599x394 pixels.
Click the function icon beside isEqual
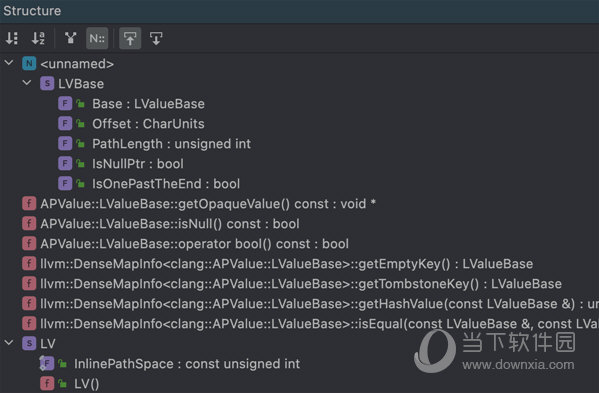click(29, 324)
